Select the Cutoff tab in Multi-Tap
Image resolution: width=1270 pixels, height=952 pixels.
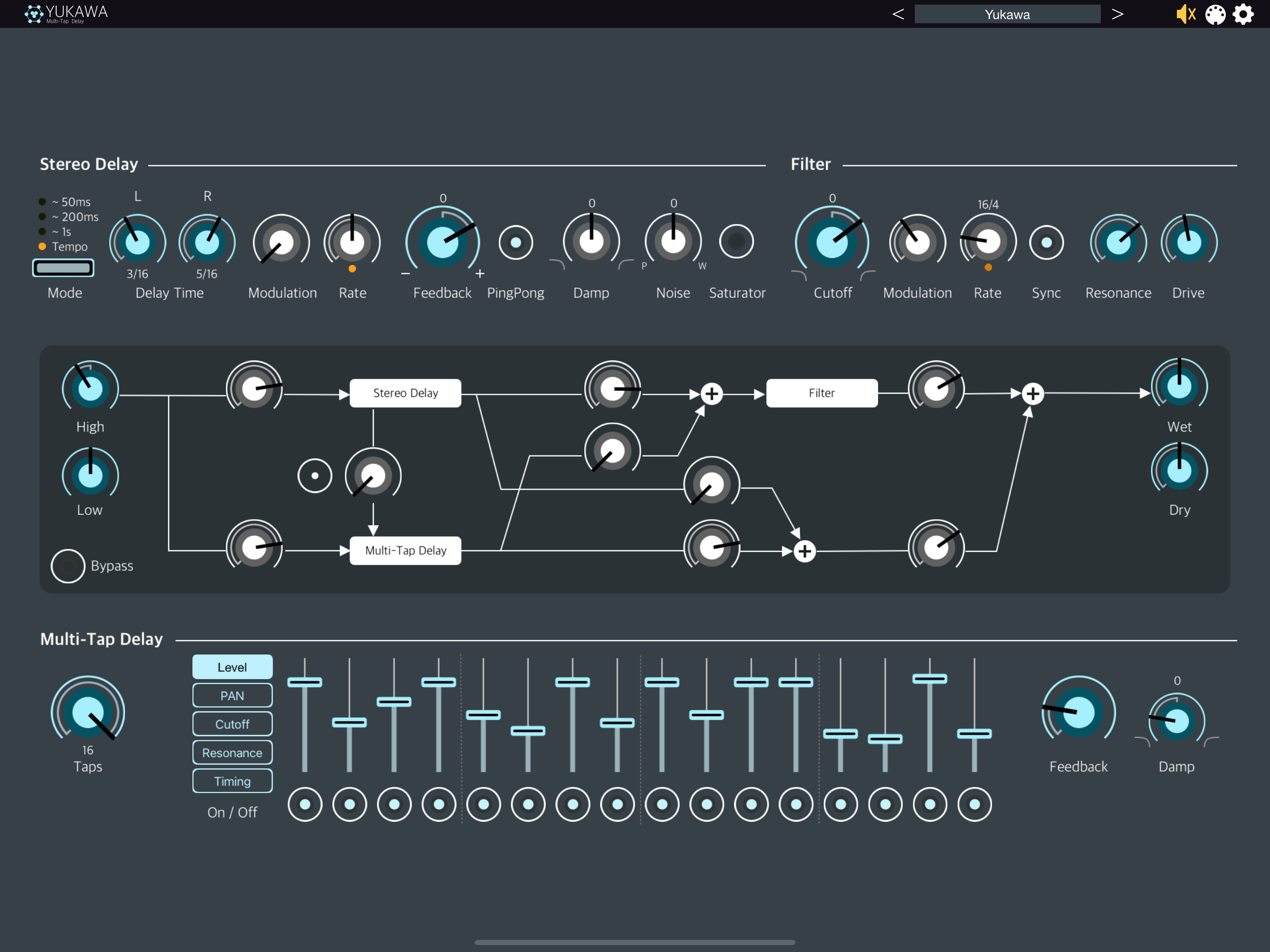click(232, 724)
